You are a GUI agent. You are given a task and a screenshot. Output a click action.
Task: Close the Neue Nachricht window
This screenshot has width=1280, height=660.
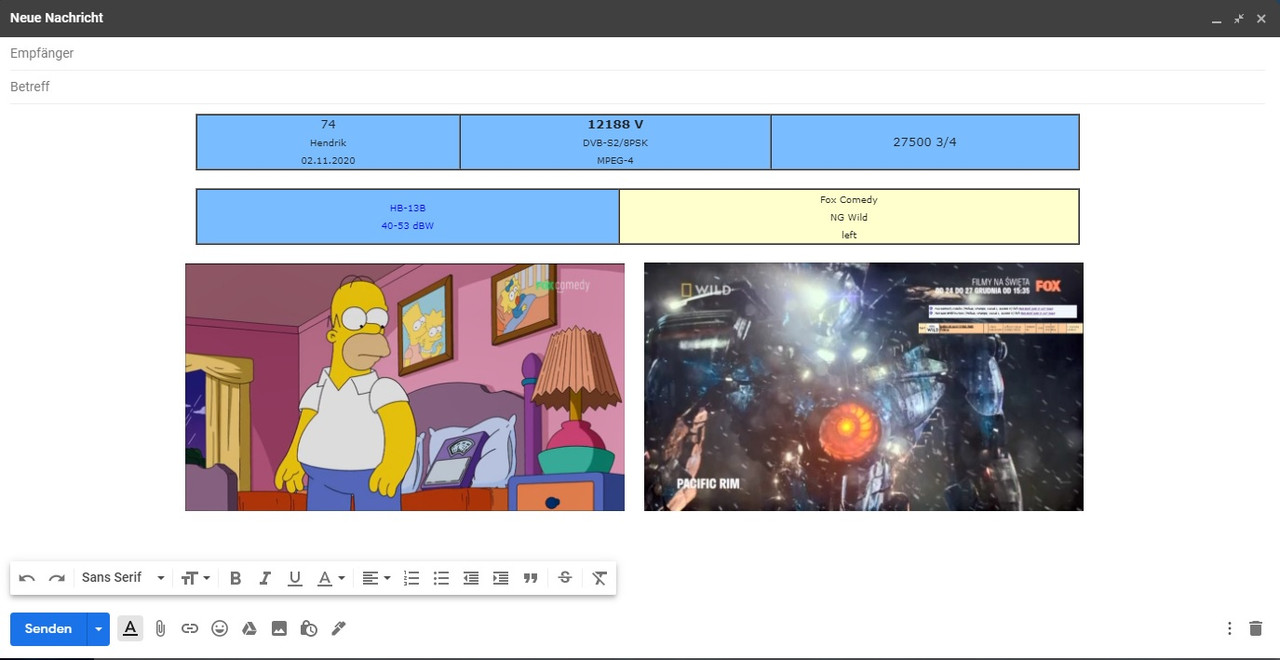1261,19
